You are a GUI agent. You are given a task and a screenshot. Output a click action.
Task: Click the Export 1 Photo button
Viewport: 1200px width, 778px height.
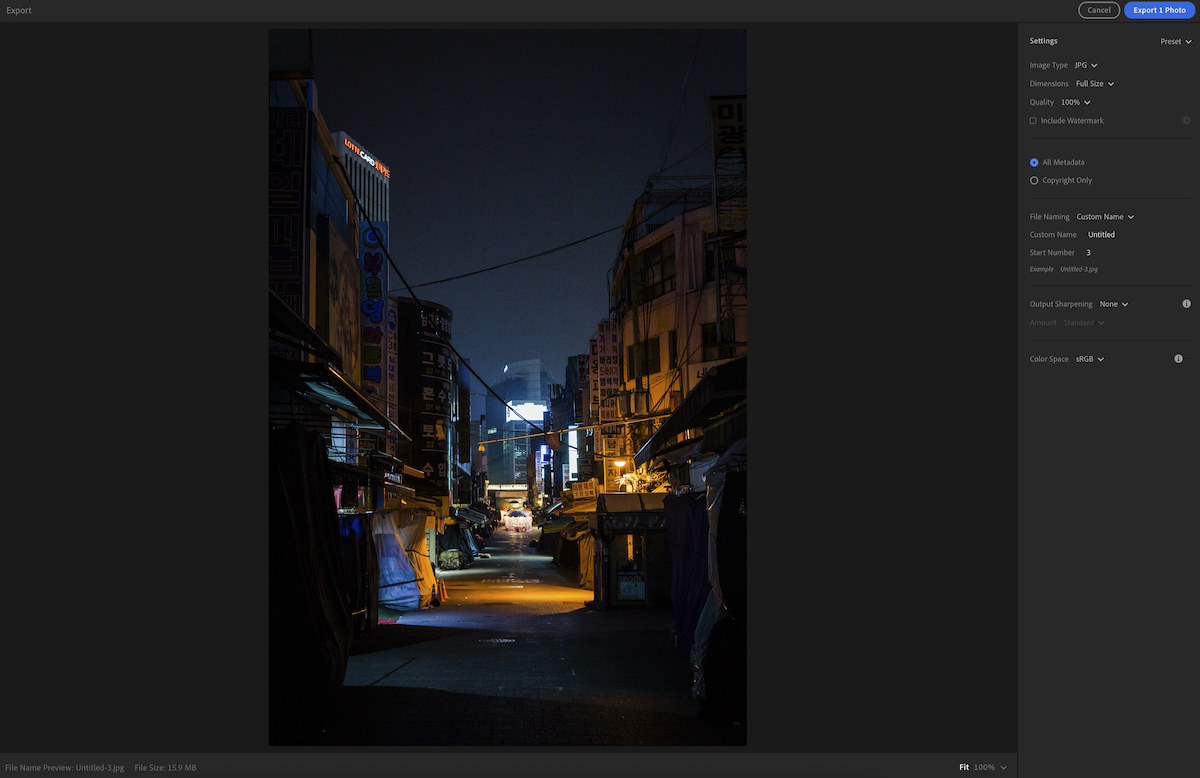1159,9
